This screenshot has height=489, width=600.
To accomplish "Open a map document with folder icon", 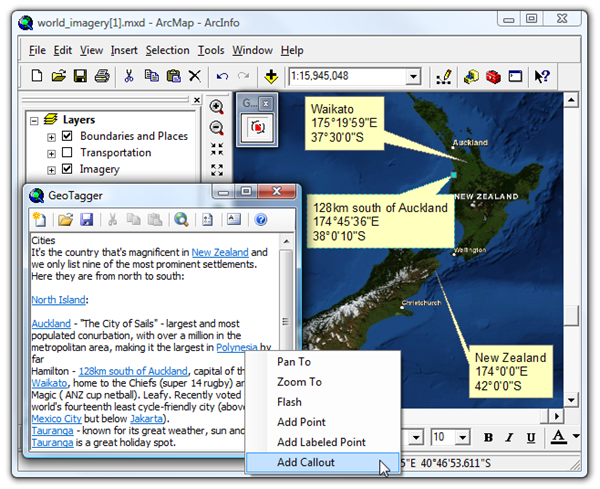I will click(x=59, y=76).
